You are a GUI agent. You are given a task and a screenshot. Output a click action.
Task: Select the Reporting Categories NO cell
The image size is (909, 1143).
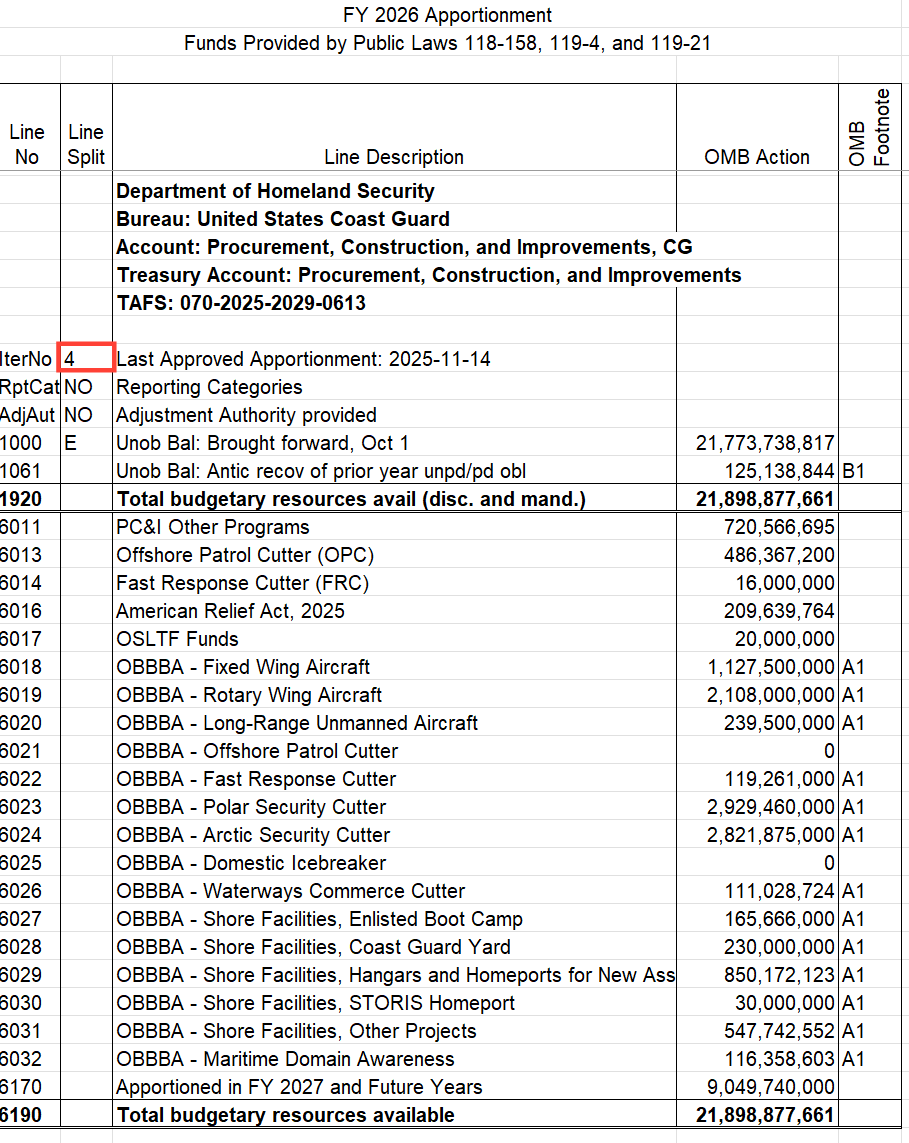[x=86, y=386]
